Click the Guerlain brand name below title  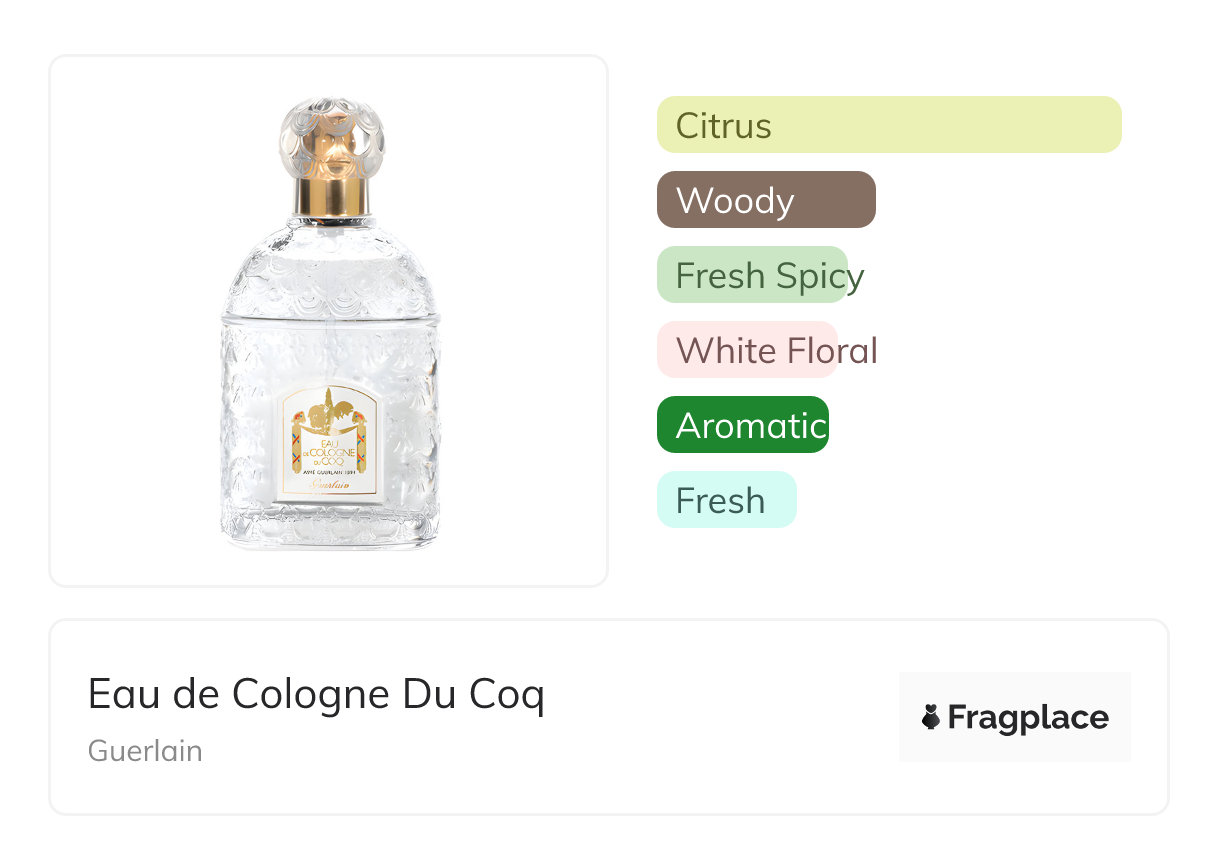[x=145, y=751]
